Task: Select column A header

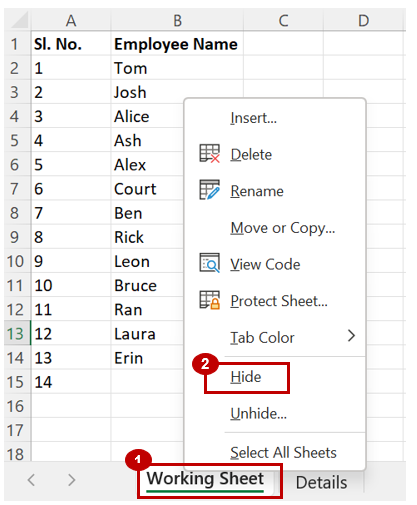Action: pos(71,21)
